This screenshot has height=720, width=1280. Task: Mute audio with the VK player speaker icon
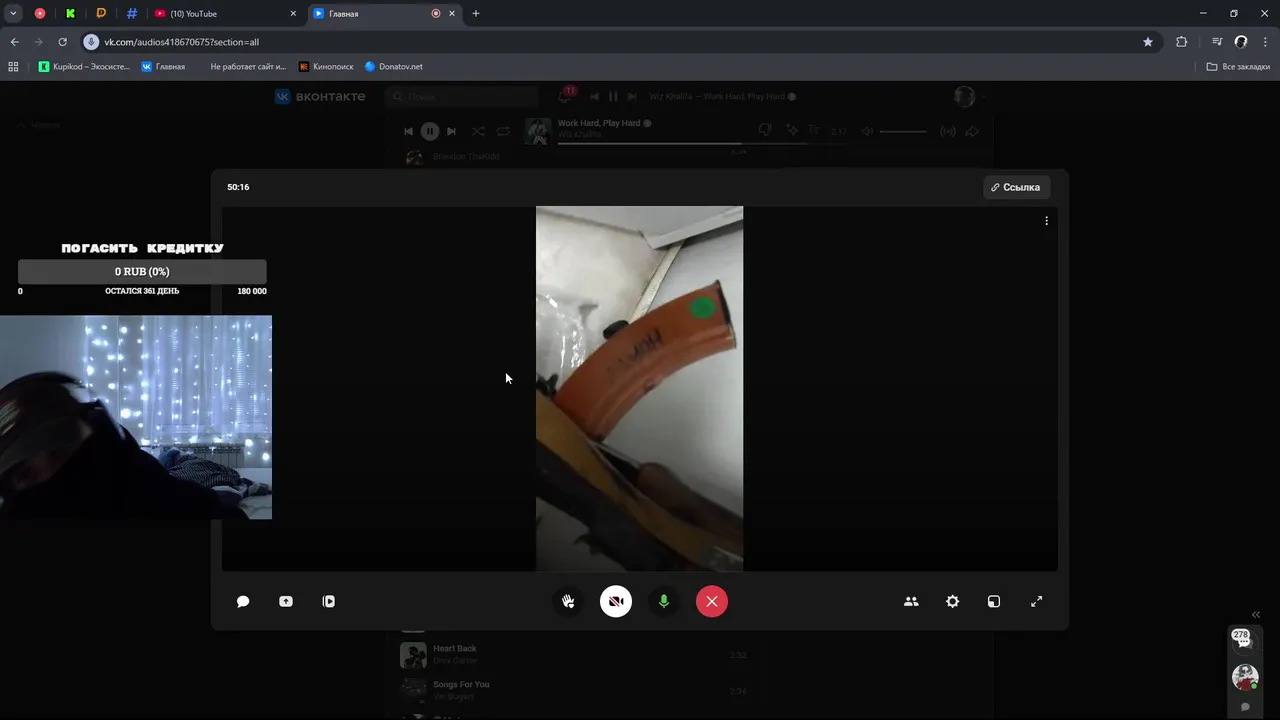coord(867,131)
